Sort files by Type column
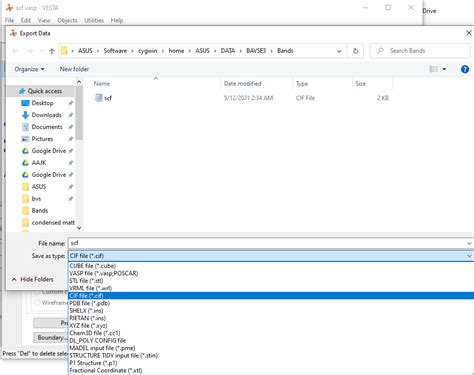474x375 pixels. click(302, 84)
